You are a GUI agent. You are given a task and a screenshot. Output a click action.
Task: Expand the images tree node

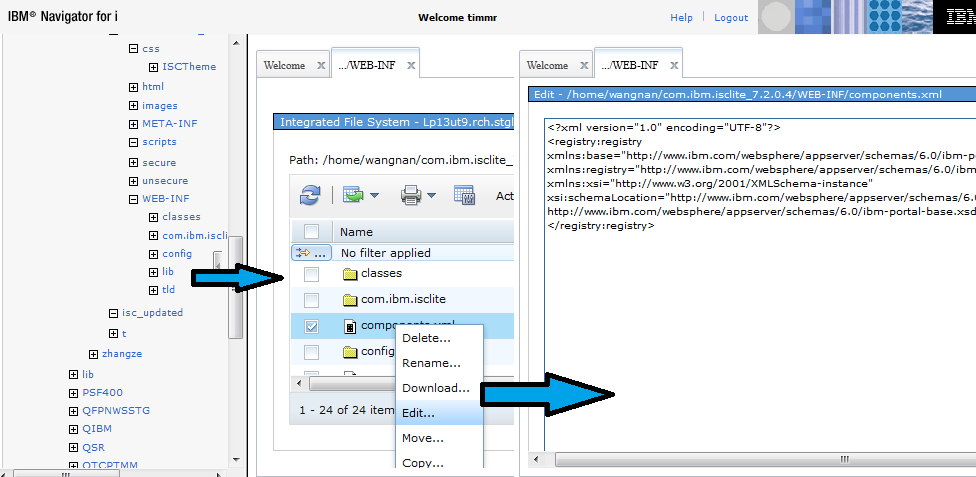click(133, 106)
